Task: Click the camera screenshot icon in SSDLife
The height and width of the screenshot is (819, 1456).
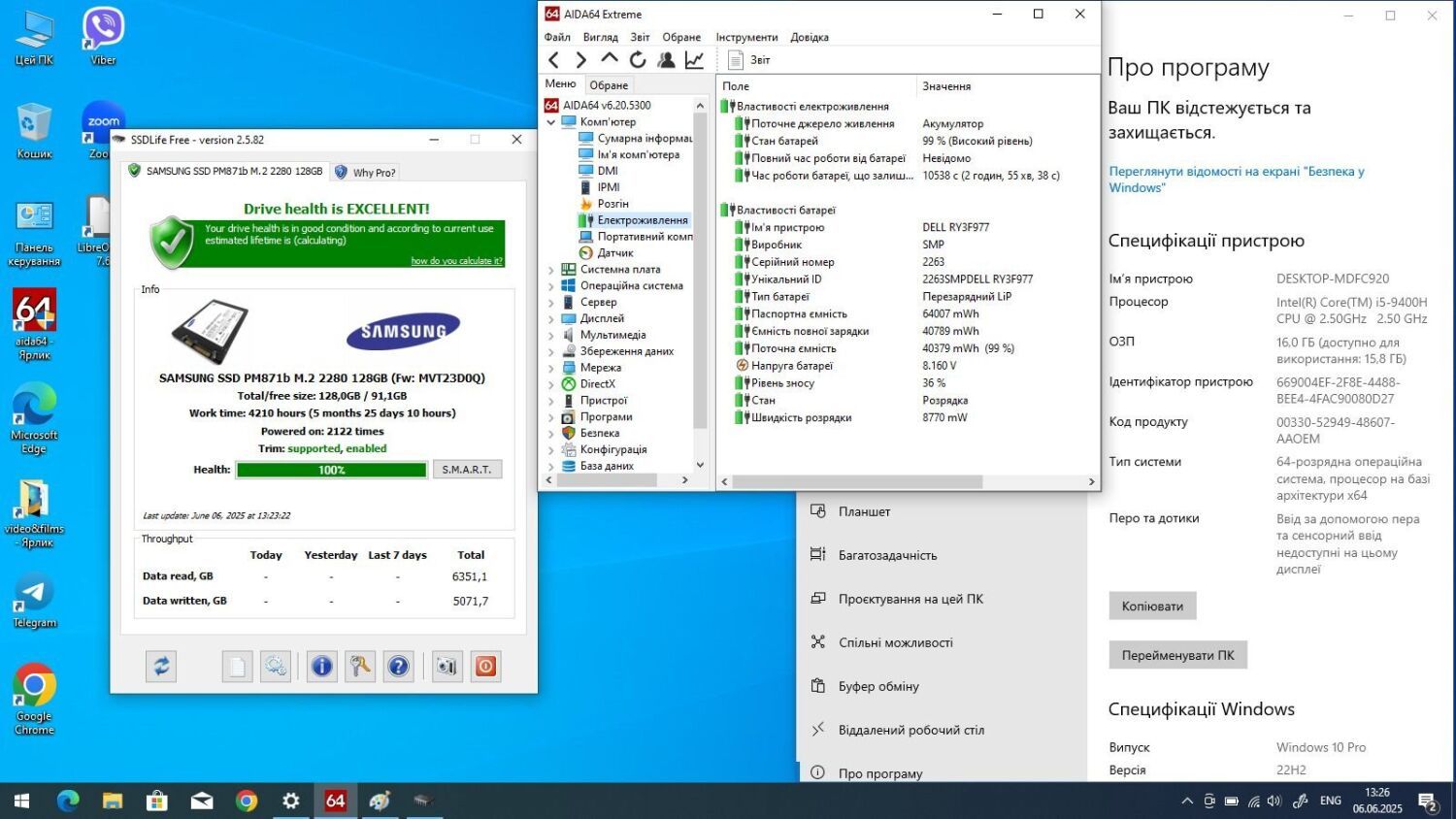Action: click(x=447, y=667)
